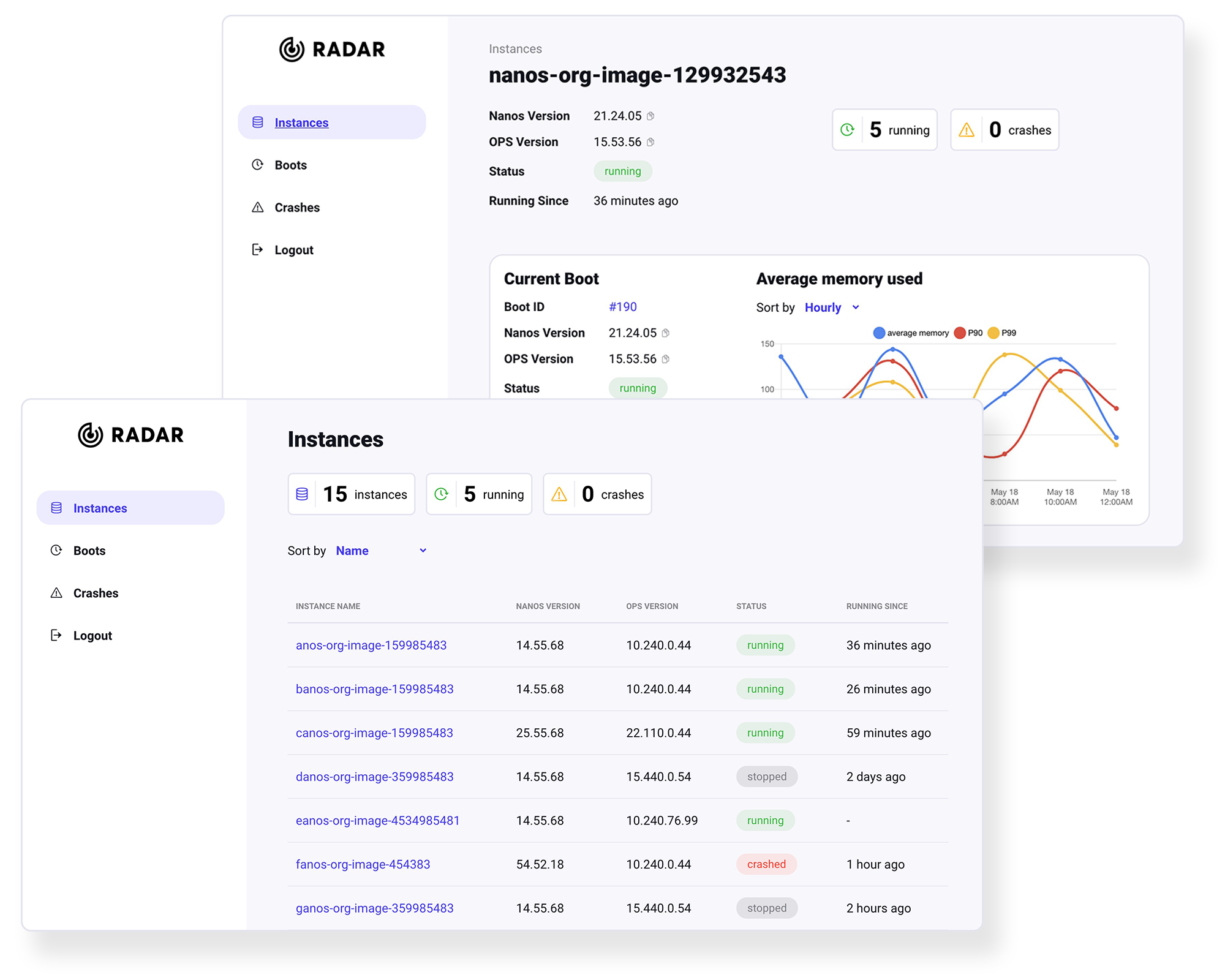Select Logout in the back window's sidebar
This screenshot has height=980, width=1225.
(x=294, y=250)
